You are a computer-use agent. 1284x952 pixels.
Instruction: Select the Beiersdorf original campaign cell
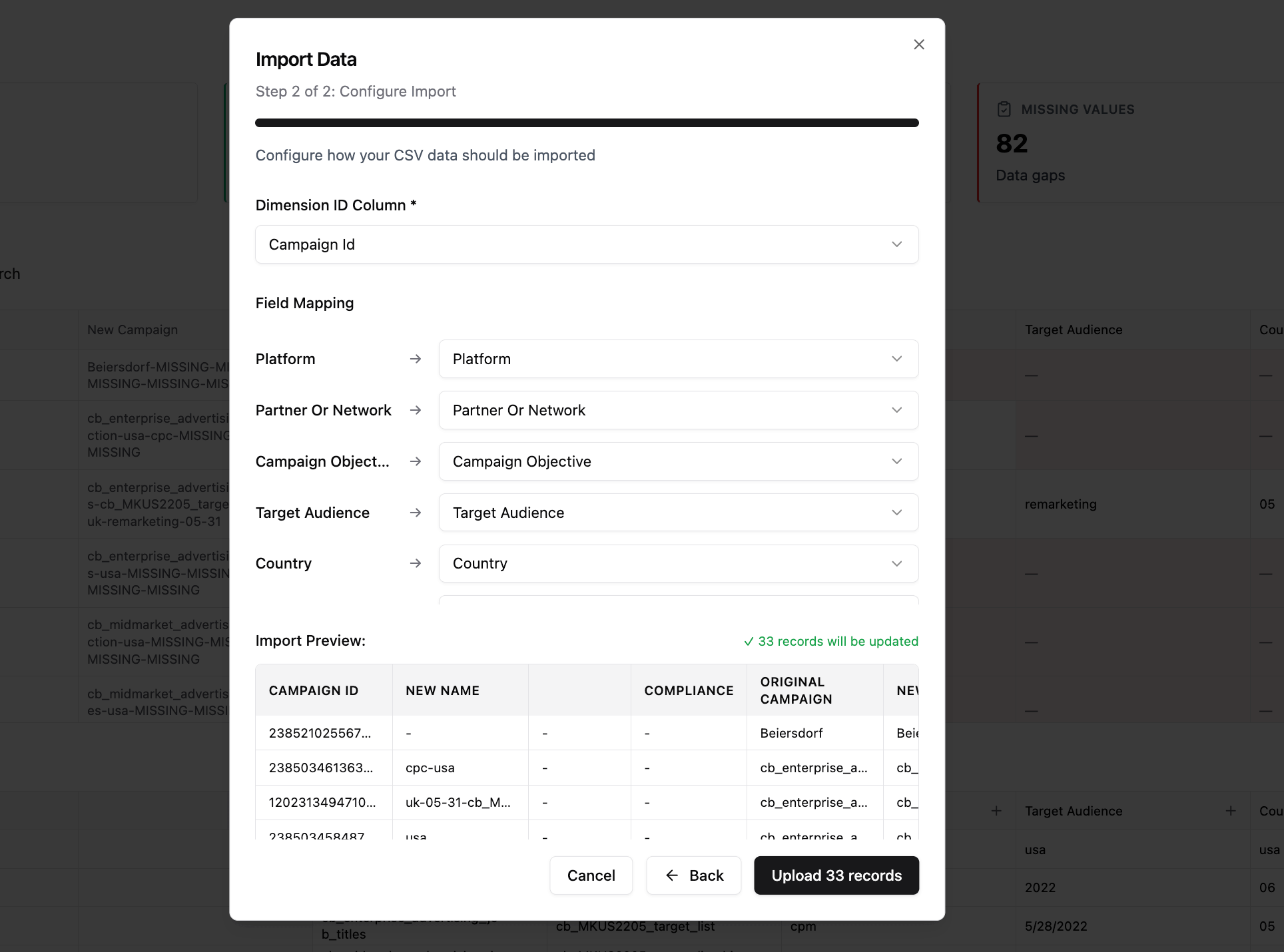pos(791,733)
